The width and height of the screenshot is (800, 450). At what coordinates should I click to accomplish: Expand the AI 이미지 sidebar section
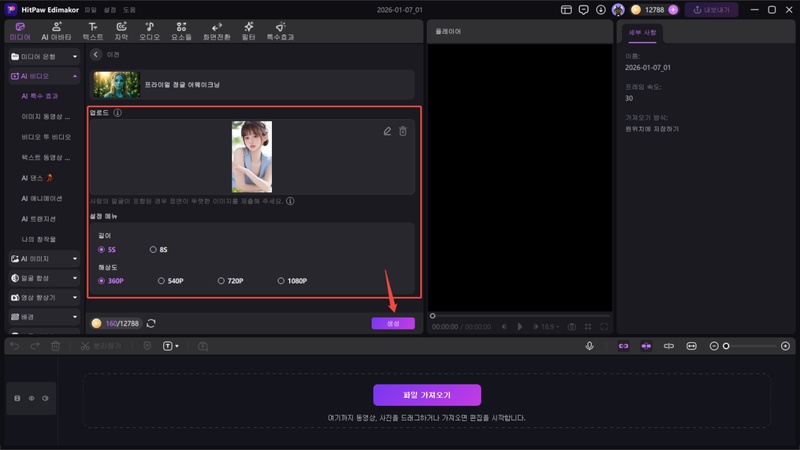coord(44,259)
